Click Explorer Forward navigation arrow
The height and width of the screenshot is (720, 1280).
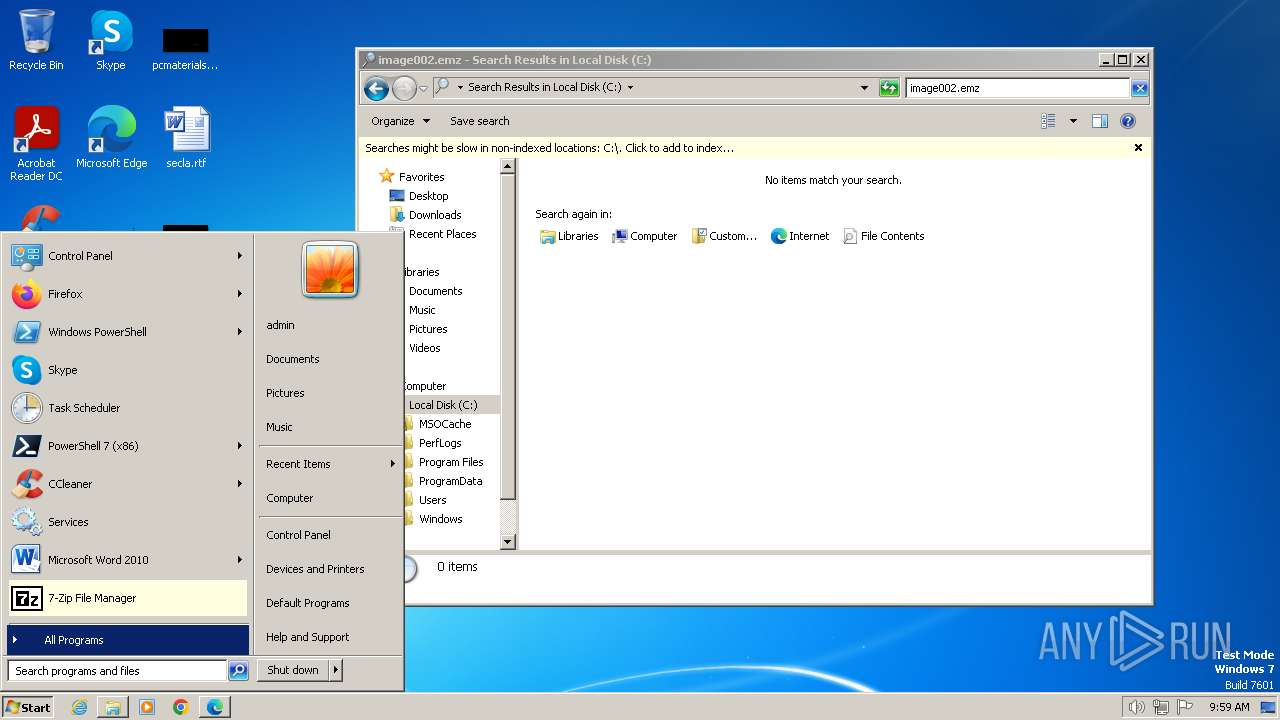[x=404, y=88]
